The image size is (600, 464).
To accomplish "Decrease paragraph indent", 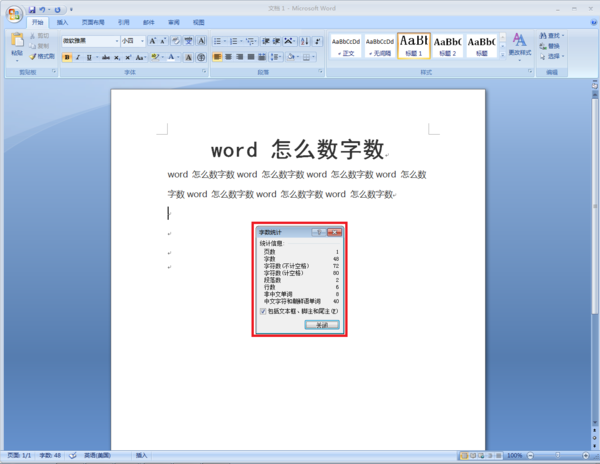I will 266,41.
